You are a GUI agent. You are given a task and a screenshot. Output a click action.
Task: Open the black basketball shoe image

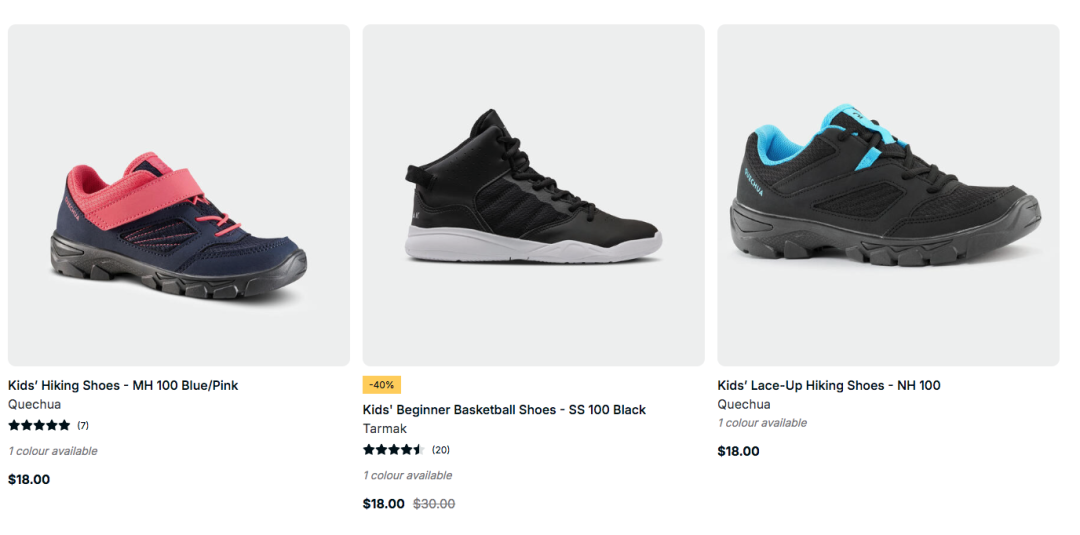pyautogui.click(x=534, y=195)
